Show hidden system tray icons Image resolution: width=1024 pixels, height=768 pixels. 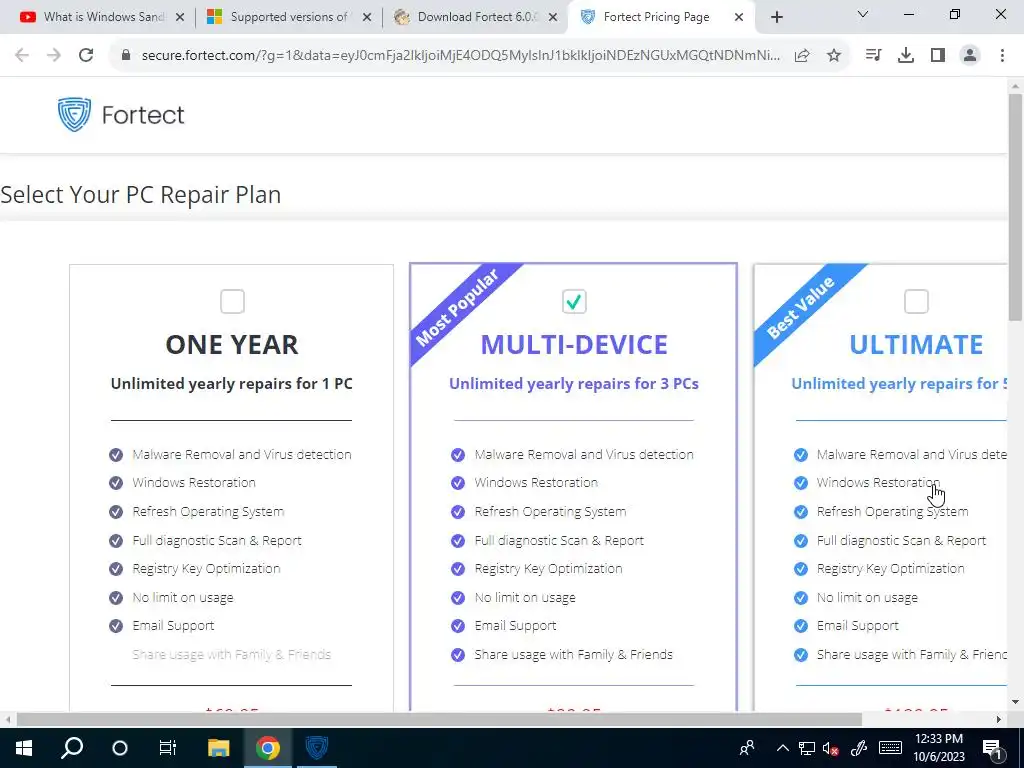pos(782,748)
